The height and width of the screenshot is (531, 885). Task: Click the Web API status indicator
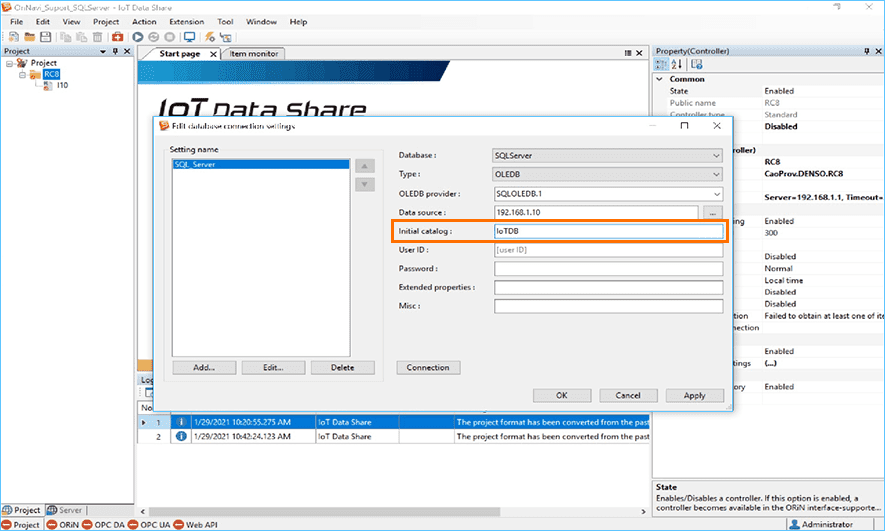coord(195,524)
